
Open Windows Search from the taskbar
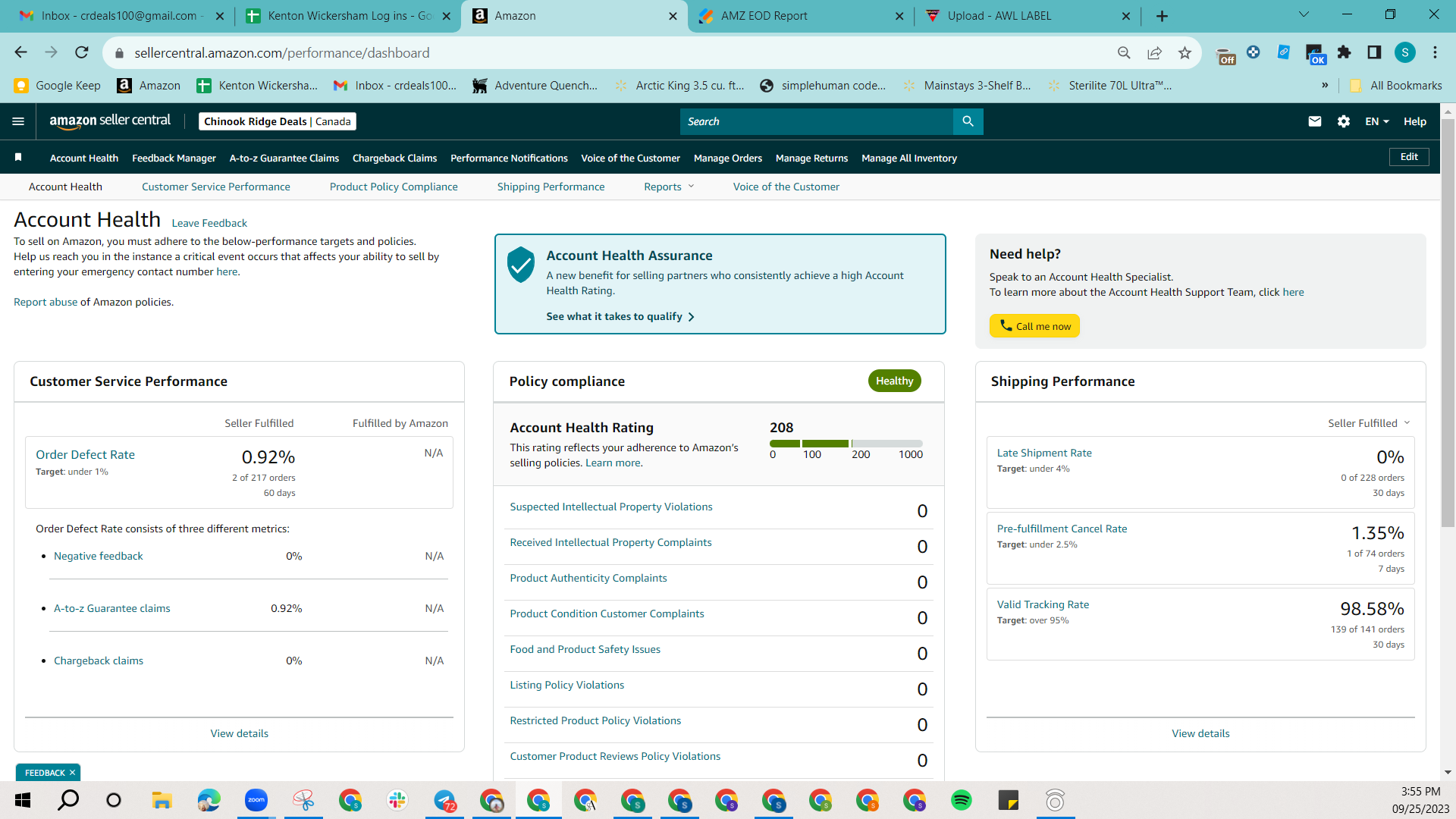tap(68, 800)
